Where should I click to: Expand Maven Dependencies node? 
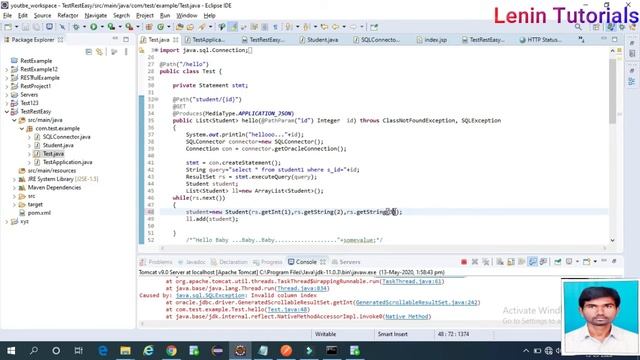click(14, 188)
